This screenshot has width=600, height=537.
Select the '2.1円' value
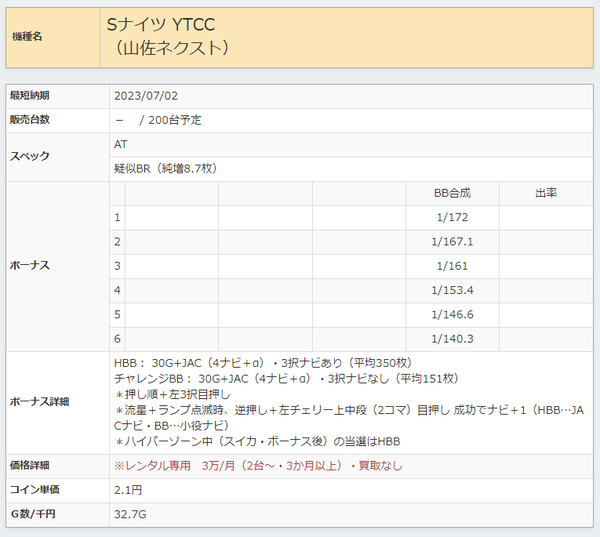point(128,490)
